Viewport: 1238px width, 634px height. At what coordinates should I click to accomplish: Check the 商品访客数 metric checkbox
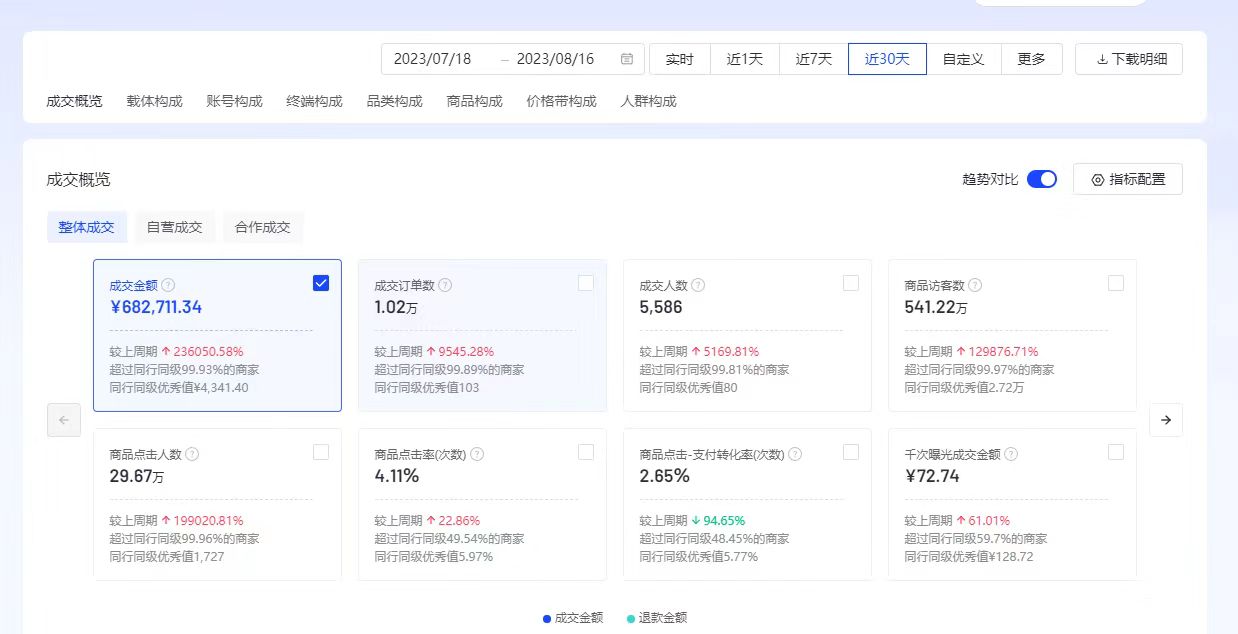point(1116,283)
